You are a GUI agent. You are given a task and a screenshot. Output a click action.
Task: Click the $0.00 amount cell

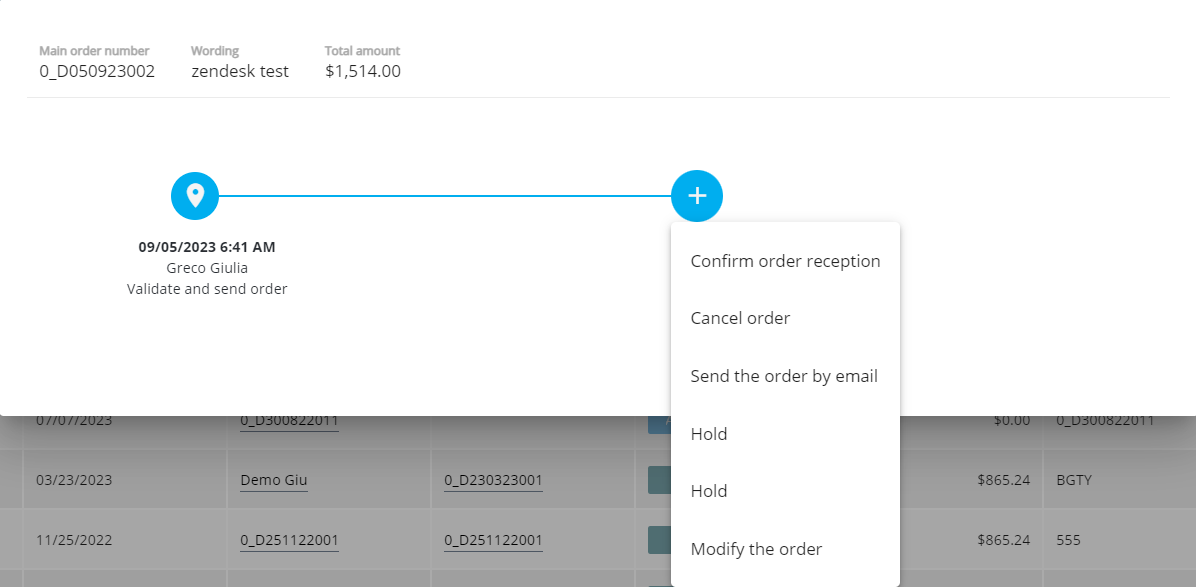(x=1011, y=421)
